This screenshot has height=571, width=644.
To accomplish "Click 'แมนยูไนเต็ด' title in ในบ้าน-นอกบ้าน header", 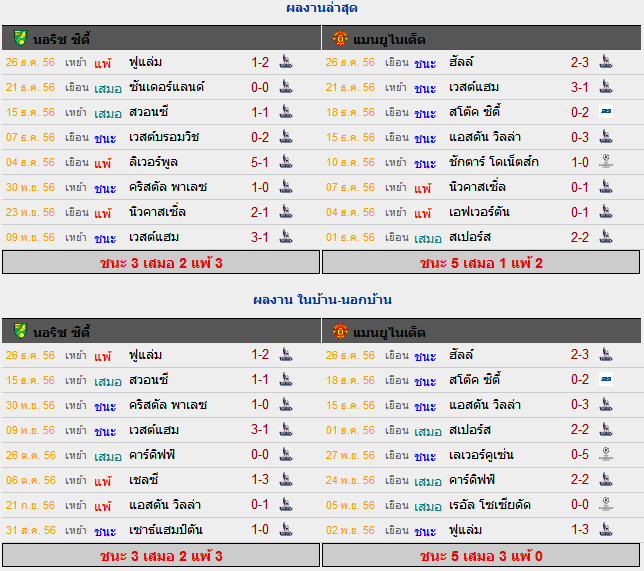I will click(389, 332).
